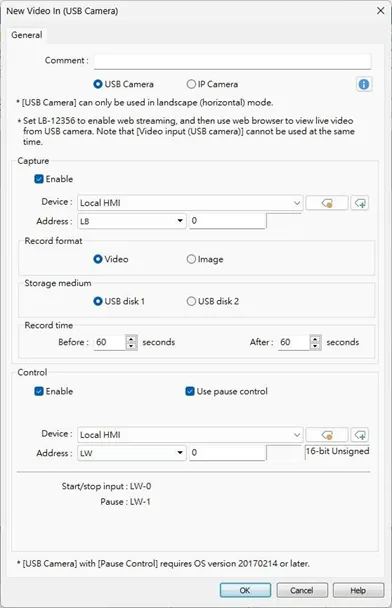Open the Control Device dropdown Local HMI

tap(190, 435)
